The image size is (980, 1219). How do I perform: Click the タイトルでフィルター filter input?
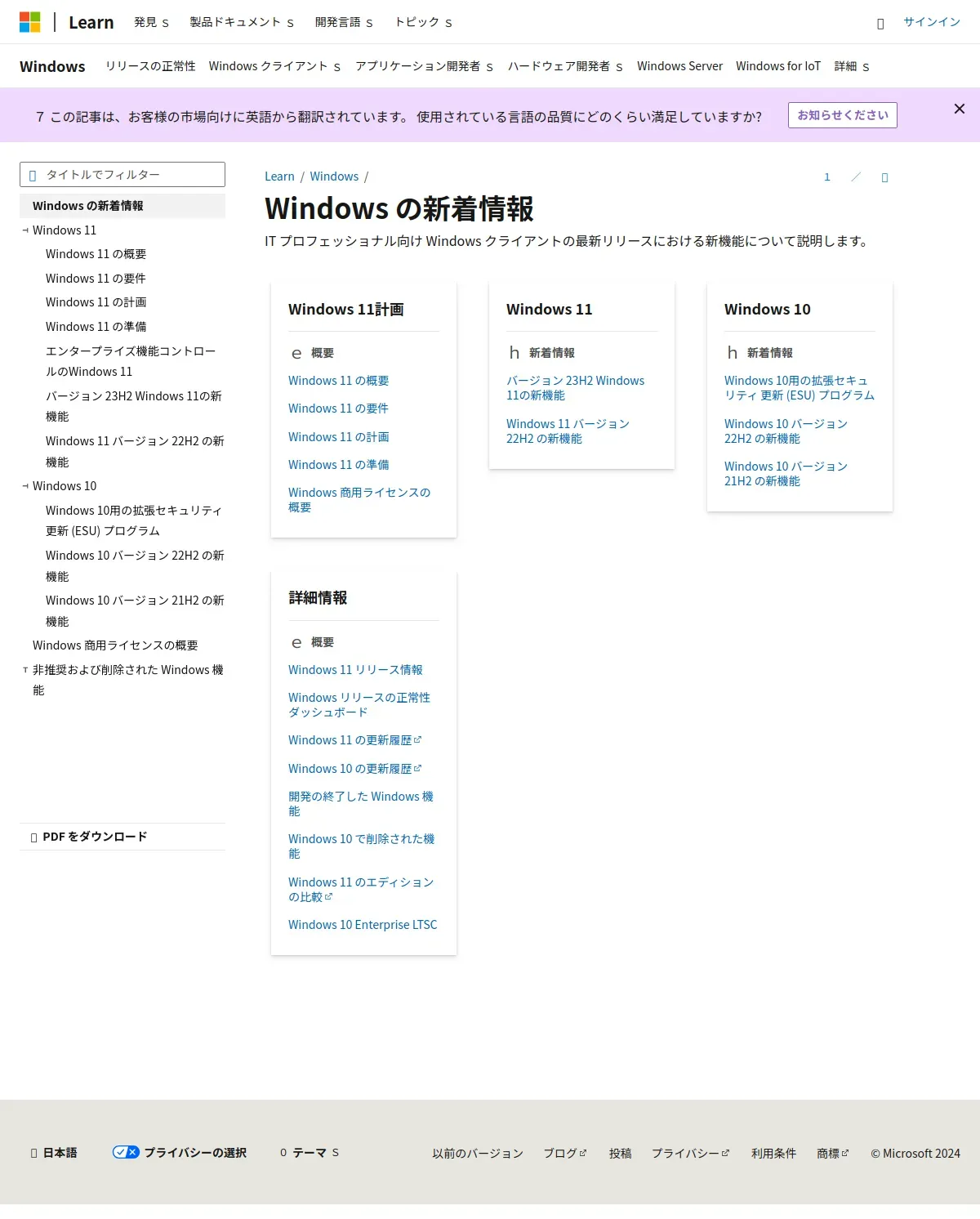coord(122,174)
